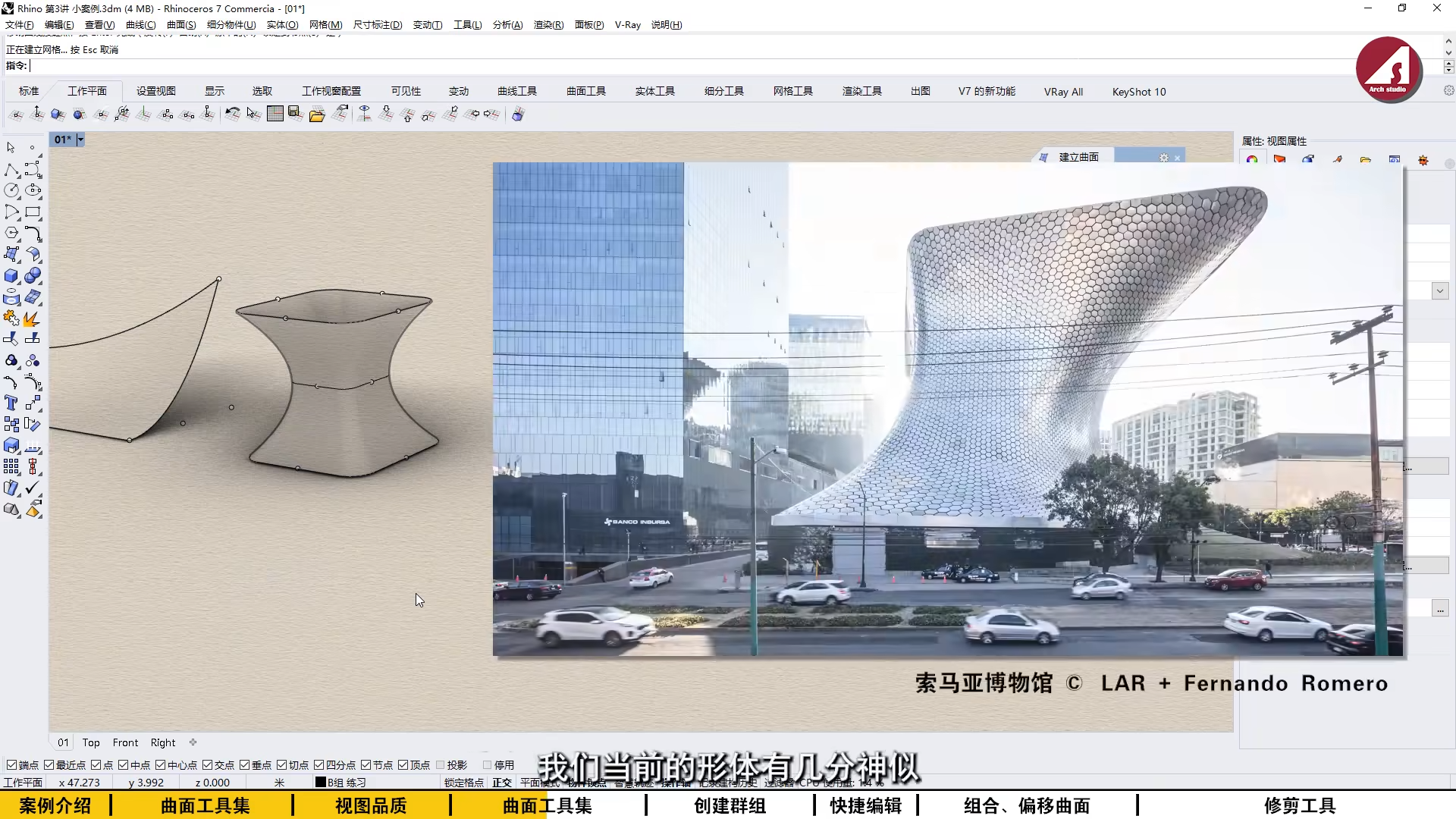Open a file using the folder icon
The width and height of the screenshot is (1456, 819).
(316, 115)
